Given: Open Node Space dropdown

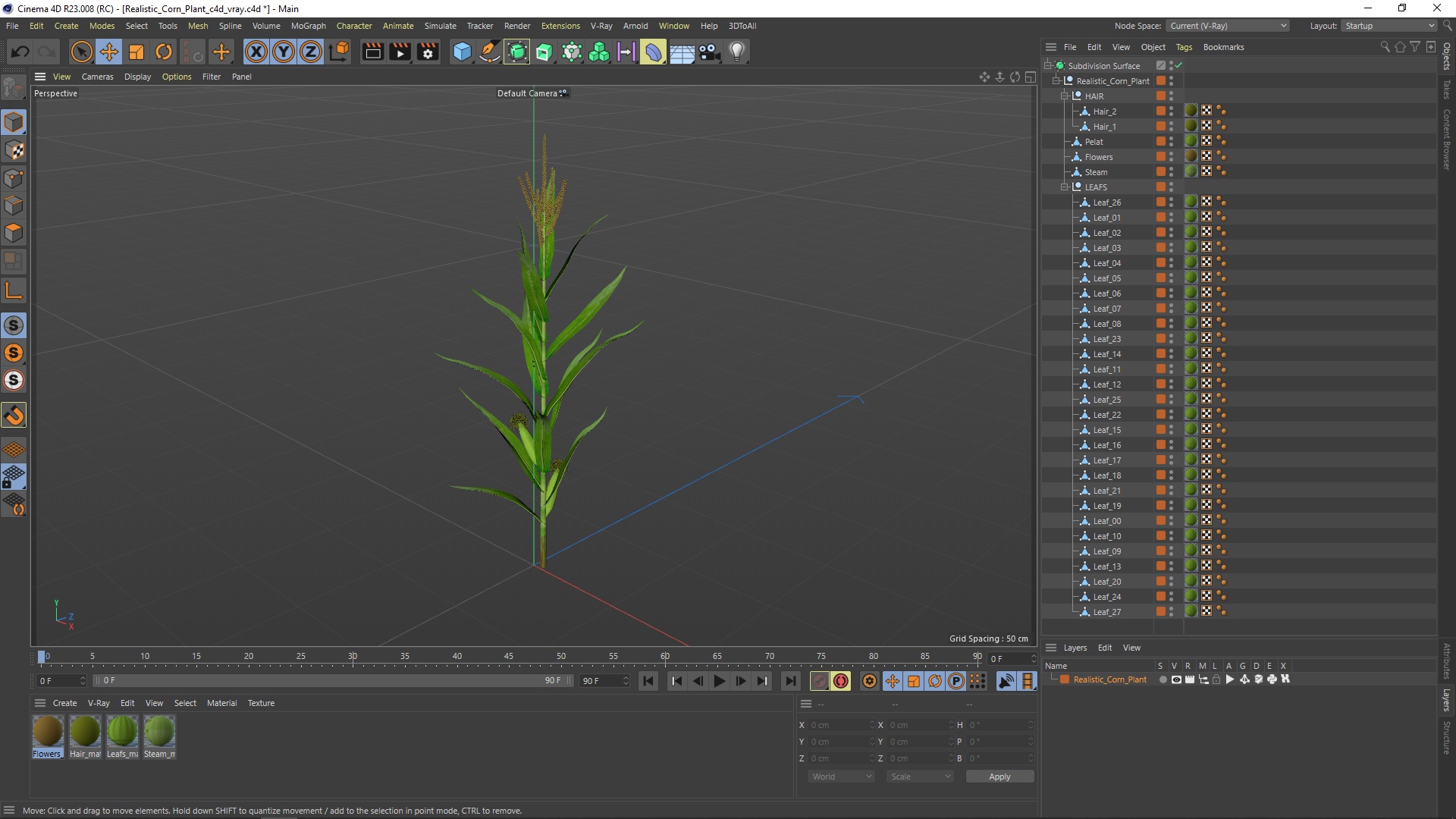Looking at the screenshot, I should tap(1227, 26).
